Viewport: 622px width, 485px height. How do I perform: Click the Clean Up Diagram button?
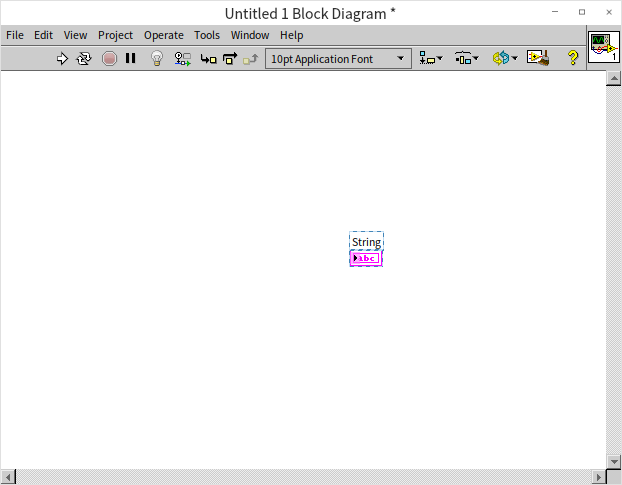pyautogui.click(x=538, y=59)
